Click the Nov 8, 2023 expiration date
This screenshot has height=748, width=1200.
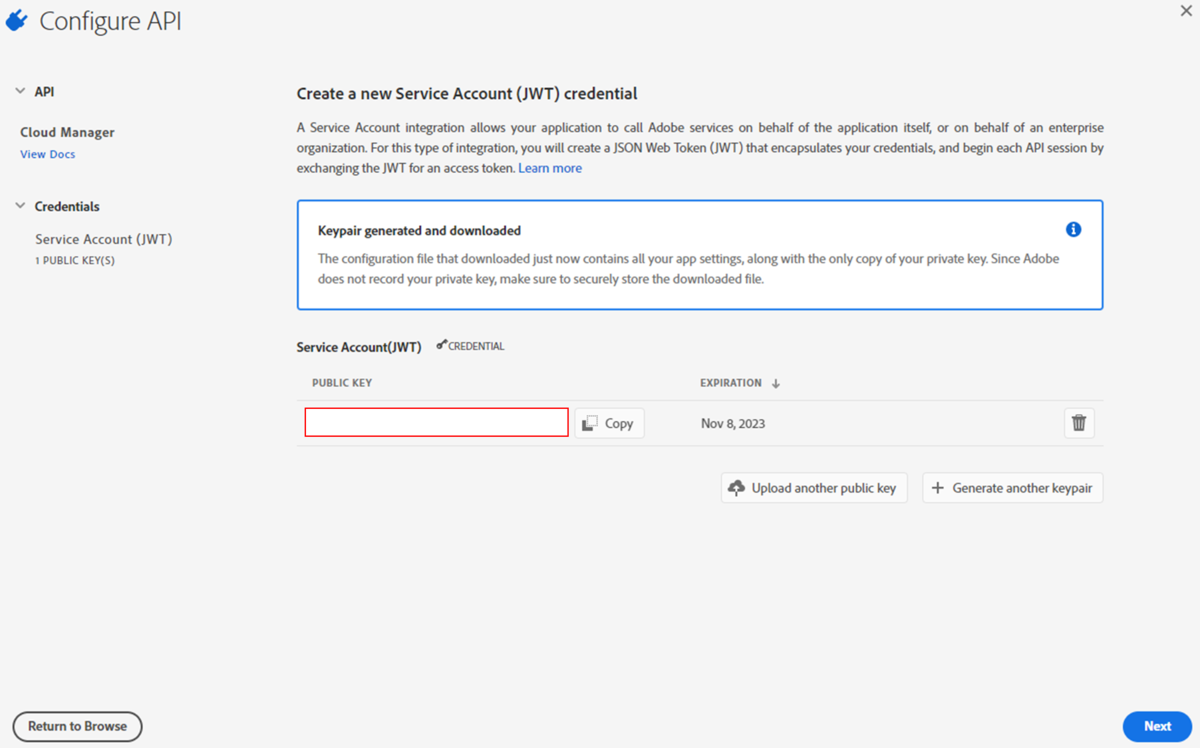pos(733,424)
